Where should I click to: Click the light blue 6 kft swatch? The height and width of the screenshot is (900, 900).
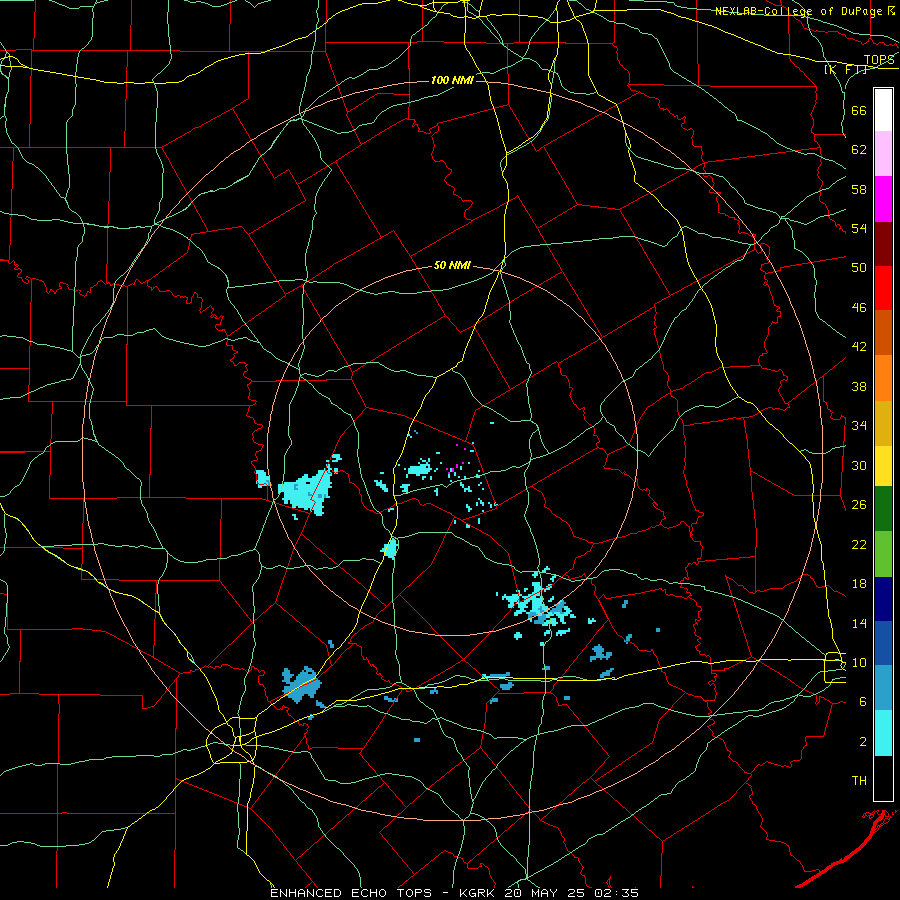point(883,688)
